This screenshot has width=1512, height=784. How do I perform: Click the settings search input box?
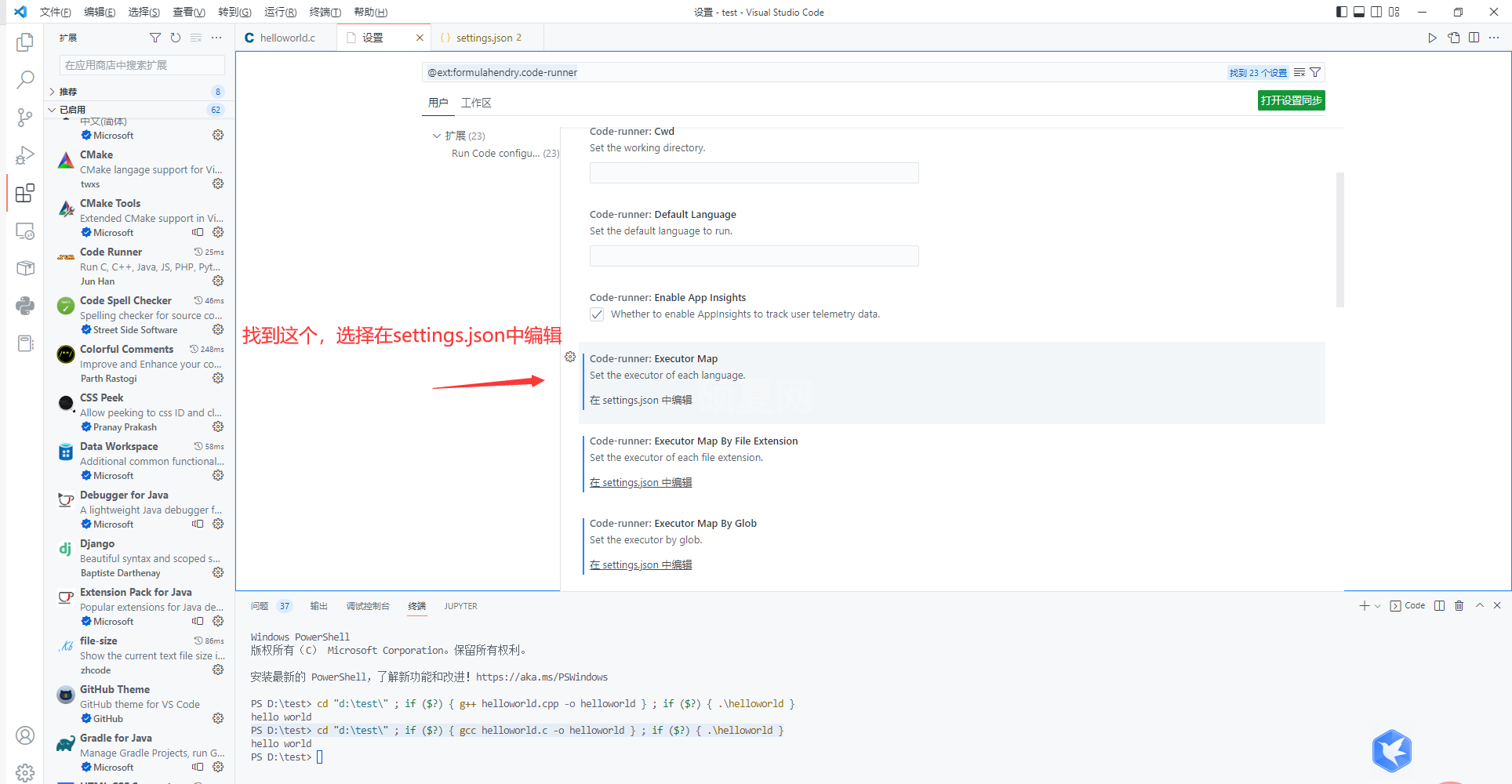click(823, 72)
